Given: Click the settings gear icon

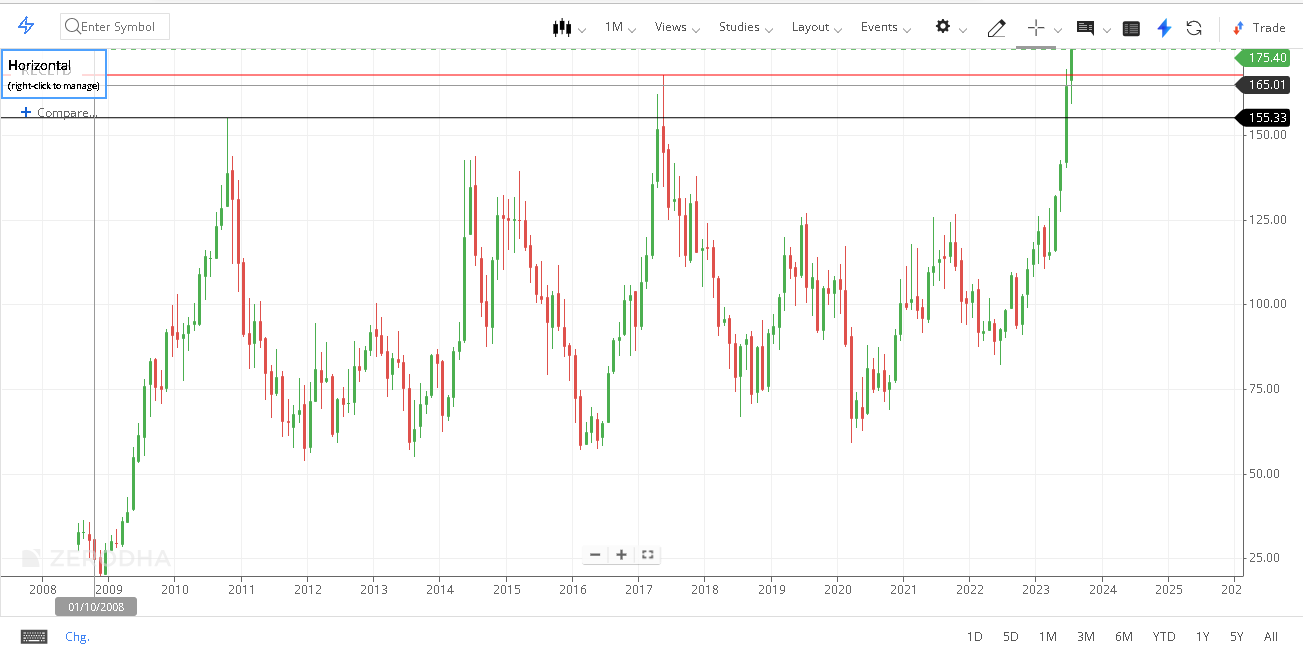Looking at the screenshot, I should (942, 26).
